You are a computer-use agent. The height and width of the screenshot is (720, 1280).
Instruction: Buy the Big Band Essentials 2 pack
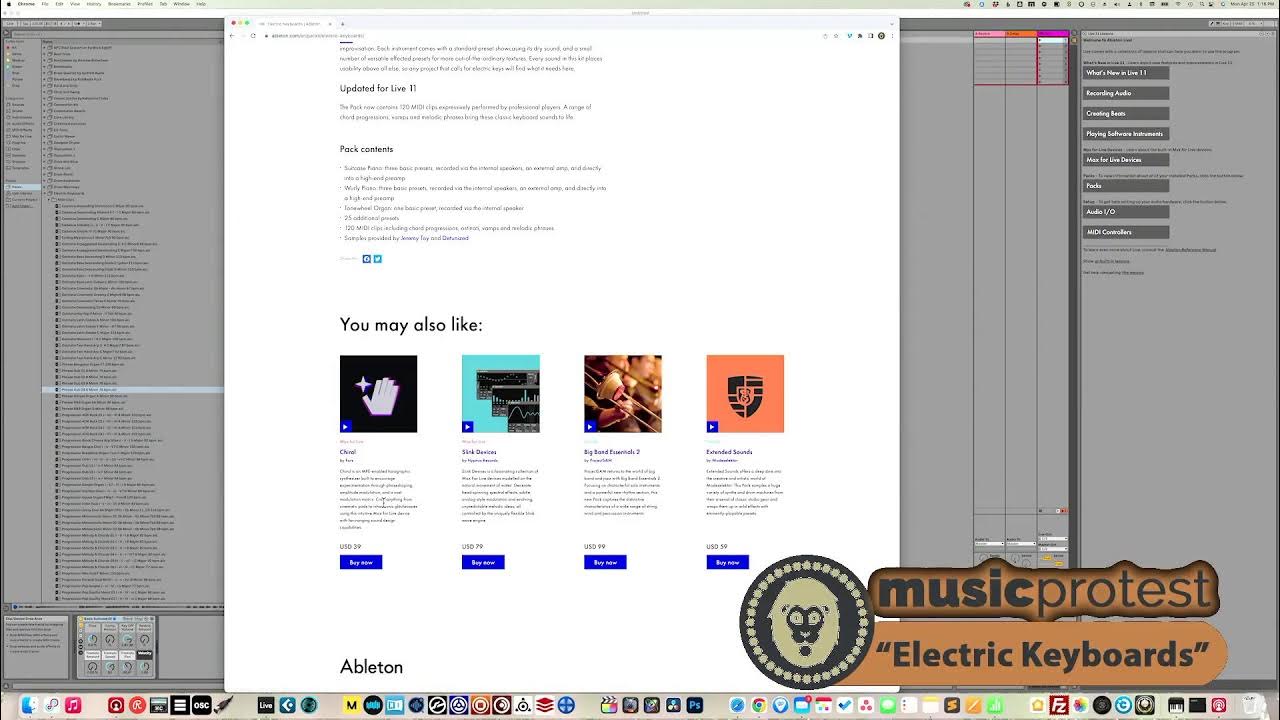pyautogui.click(x=605, y=562)
